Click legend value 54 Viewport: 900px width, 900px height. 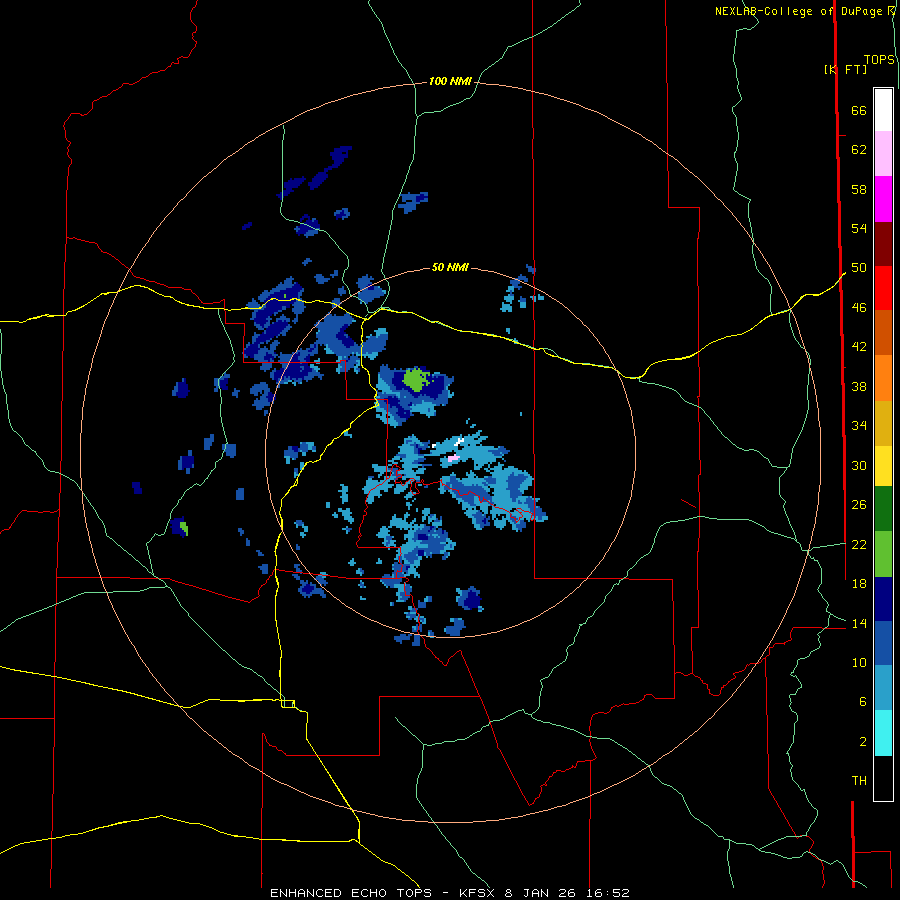pos(859,228)
